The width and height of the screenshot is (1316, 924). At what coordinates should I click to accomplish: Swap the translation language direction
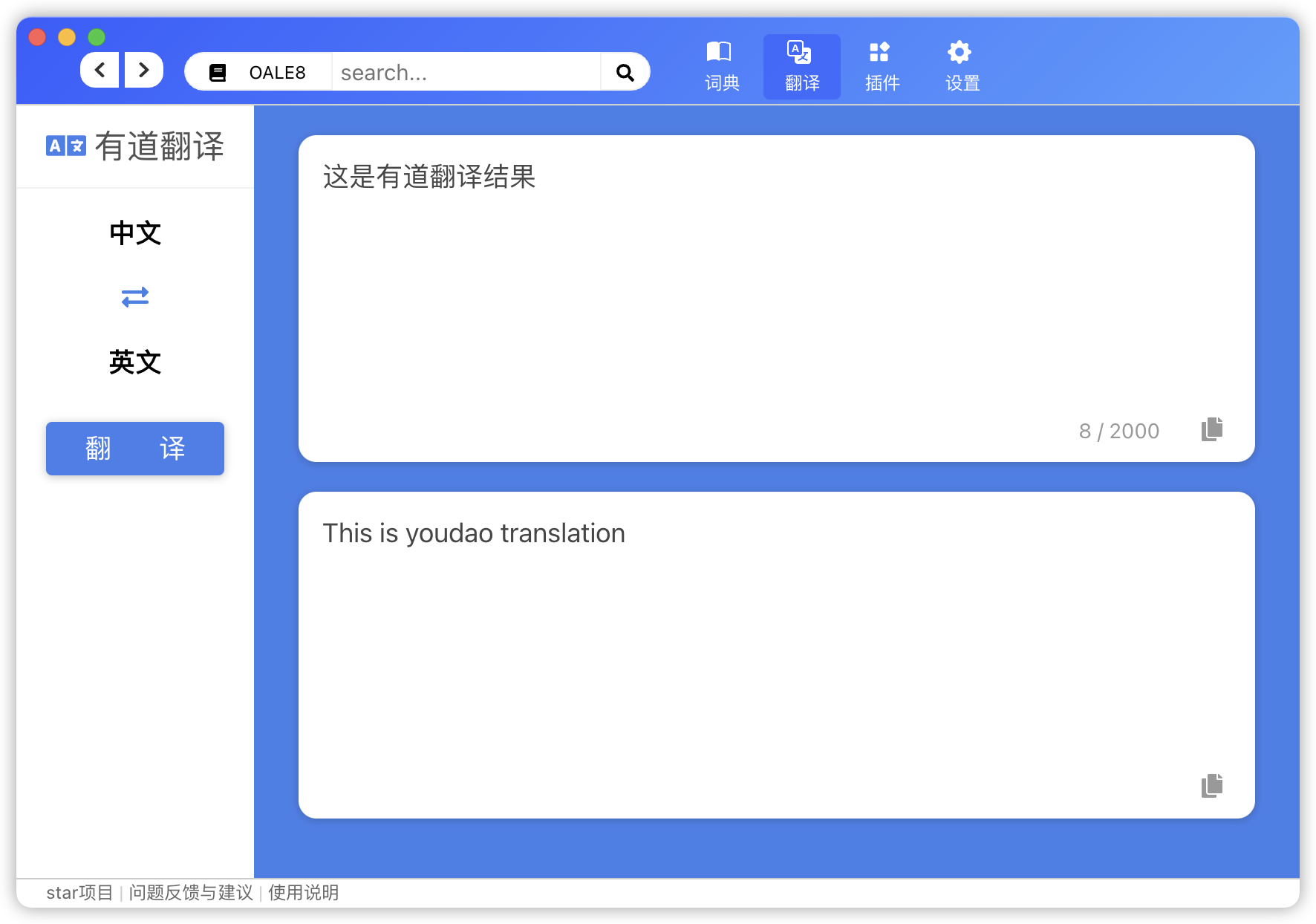[x=134, y=297]
